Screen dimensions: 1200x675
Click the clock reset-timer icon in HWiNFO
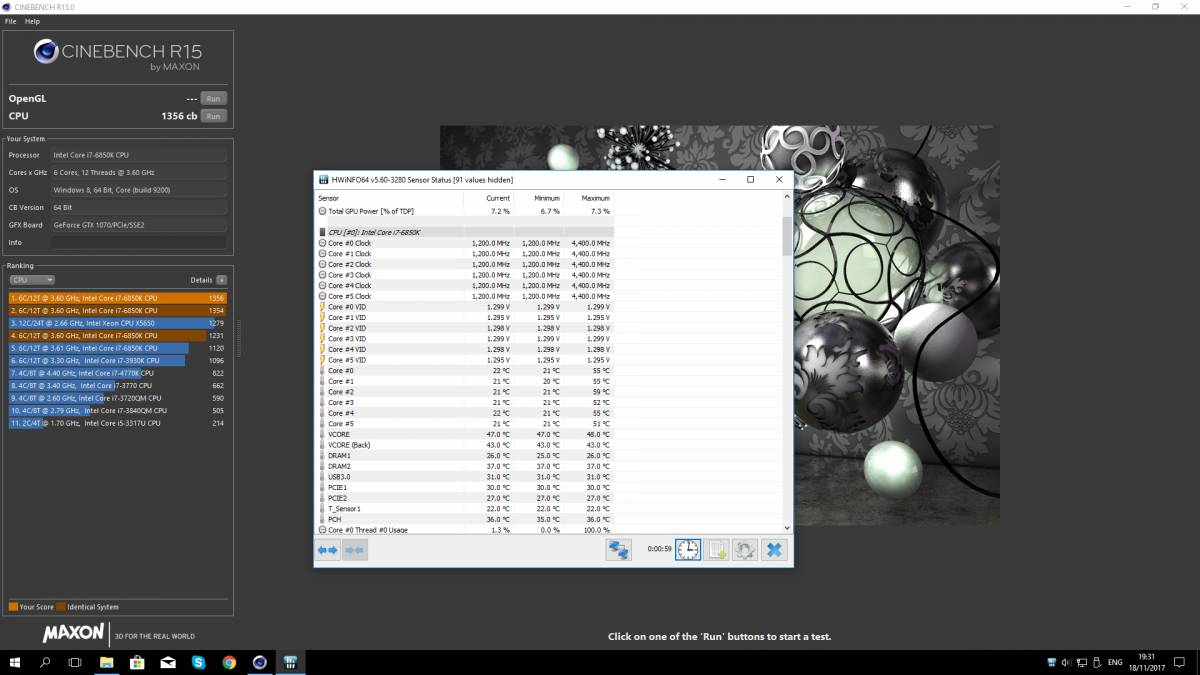click(x=688, y=550)
